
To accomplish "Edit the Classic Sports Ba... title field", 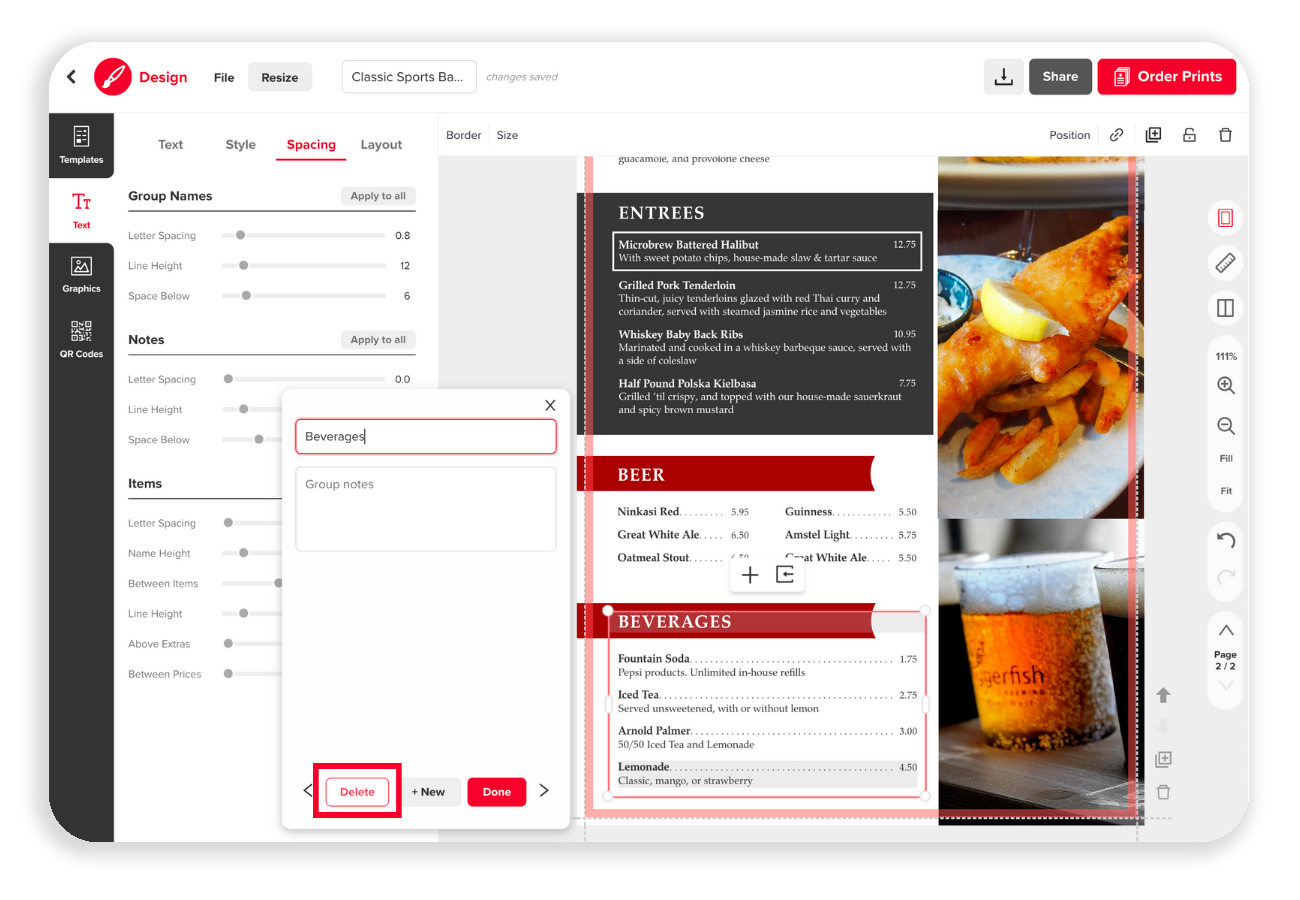I will pos(409,77).
